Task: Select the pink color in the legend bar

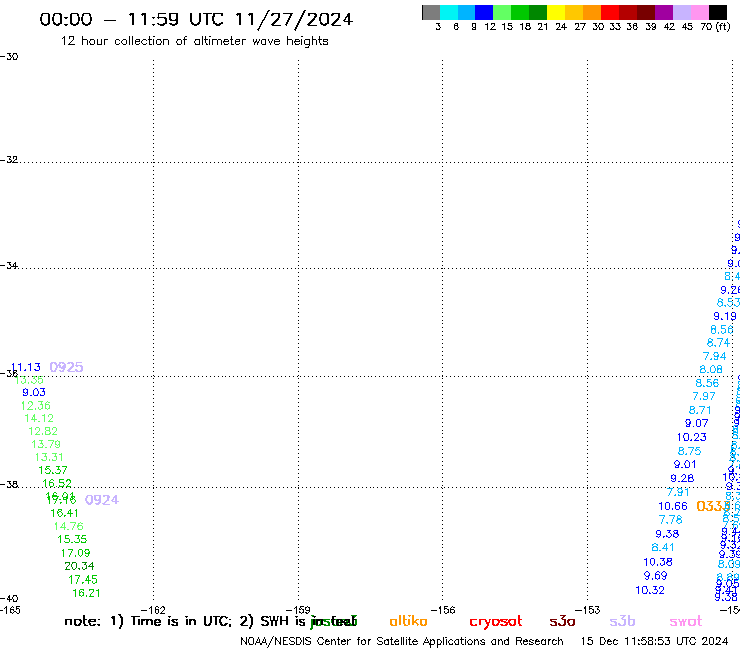Action: point(700,12)
